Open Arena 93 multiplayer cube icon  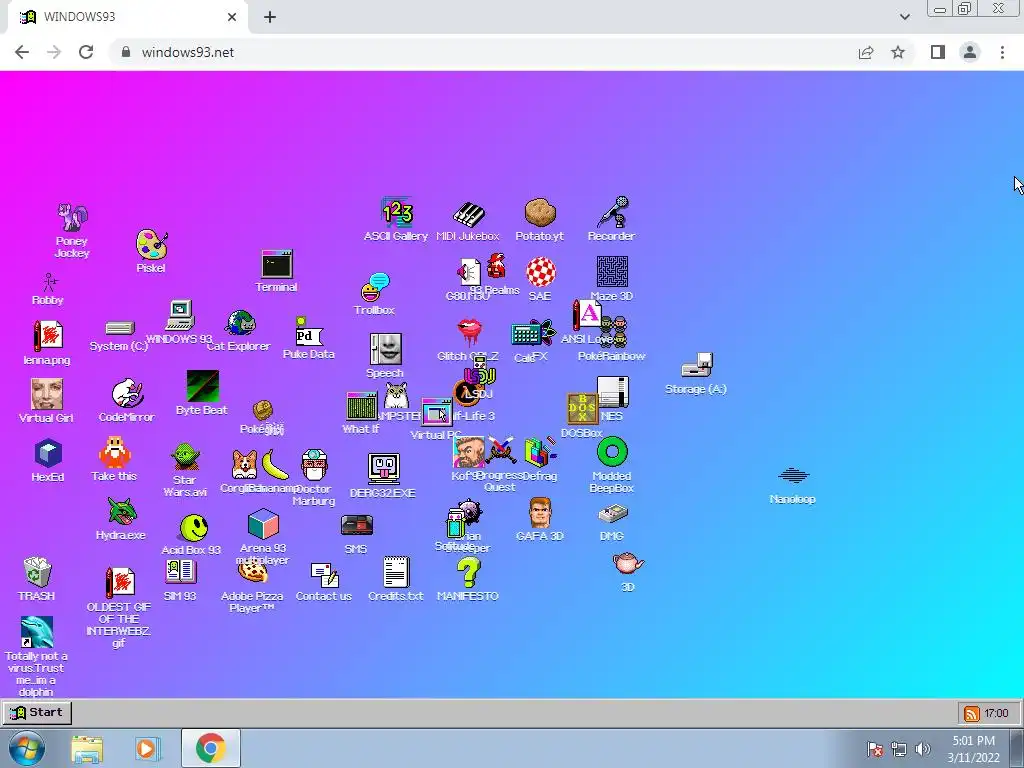(x=263, y=524)
